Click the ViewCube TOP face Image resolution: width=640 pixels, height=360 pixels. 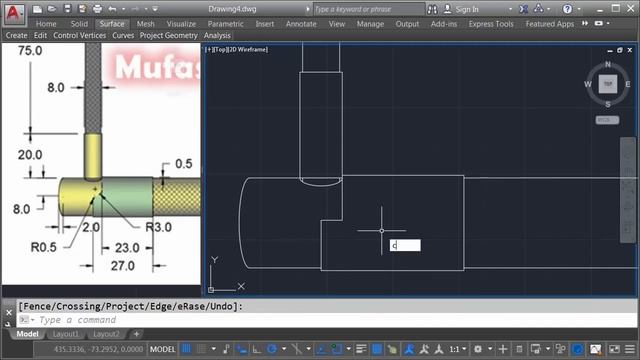coord(608,84)
